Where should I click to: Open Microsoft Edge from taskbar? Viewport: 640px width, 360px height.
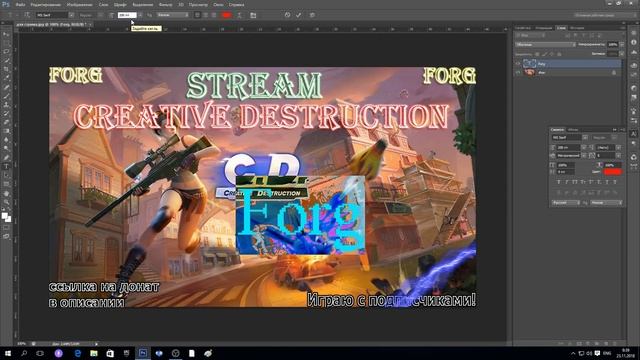[78, 353]
